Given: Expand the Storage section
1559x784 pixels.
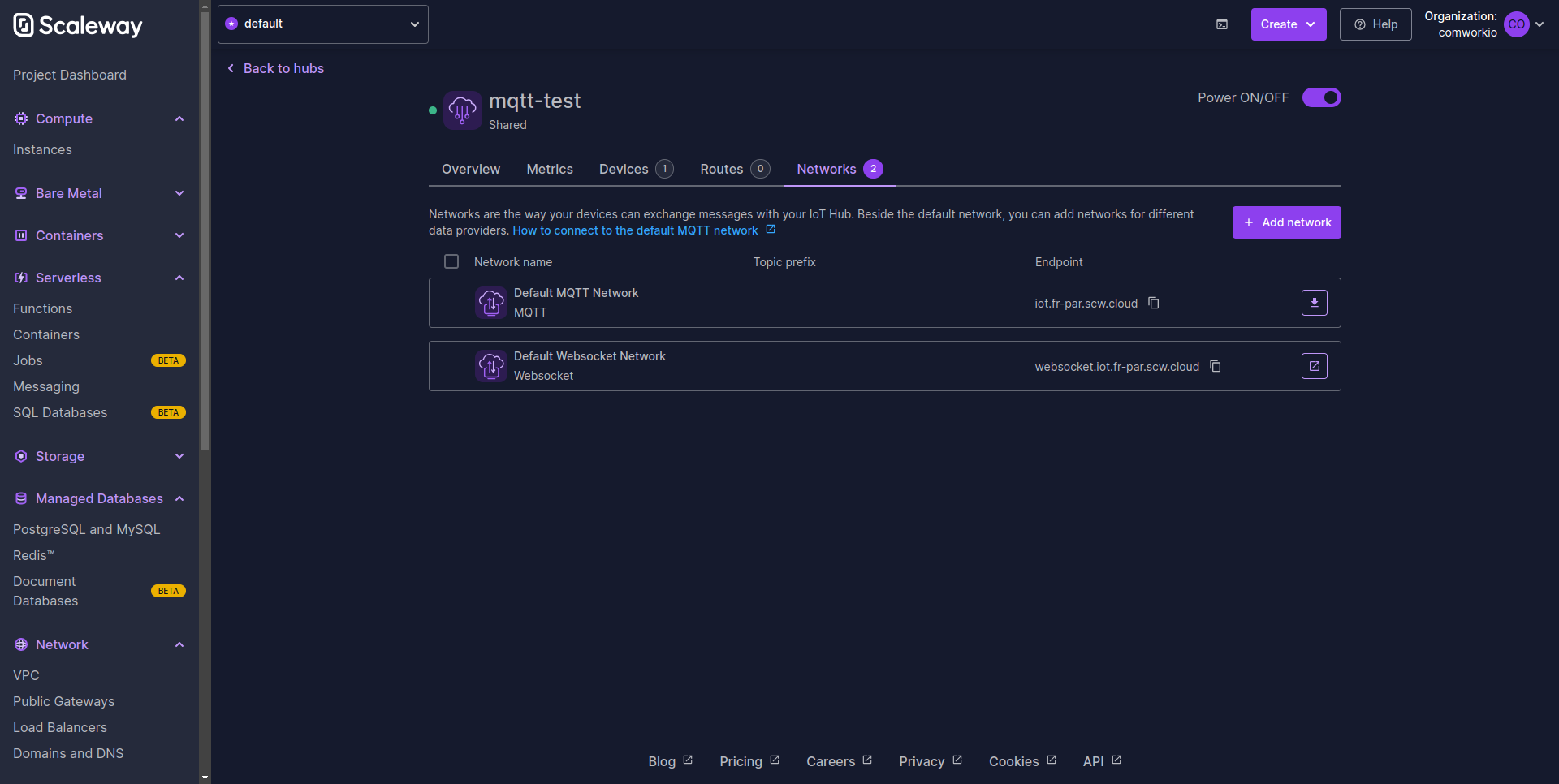Looking at the screenshot, I should tap(179, 456).
